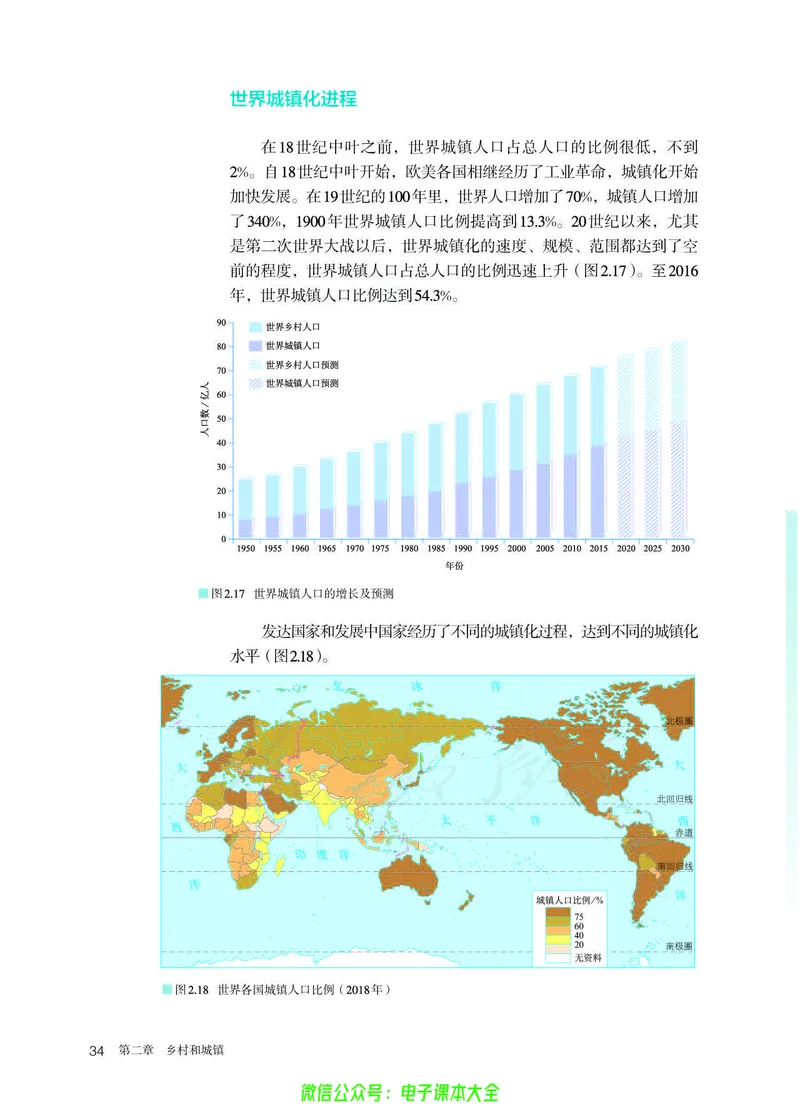Click the x-axis year label 2030
The width and height of the screenshot is (800, 1120).
tap(681, 549)
